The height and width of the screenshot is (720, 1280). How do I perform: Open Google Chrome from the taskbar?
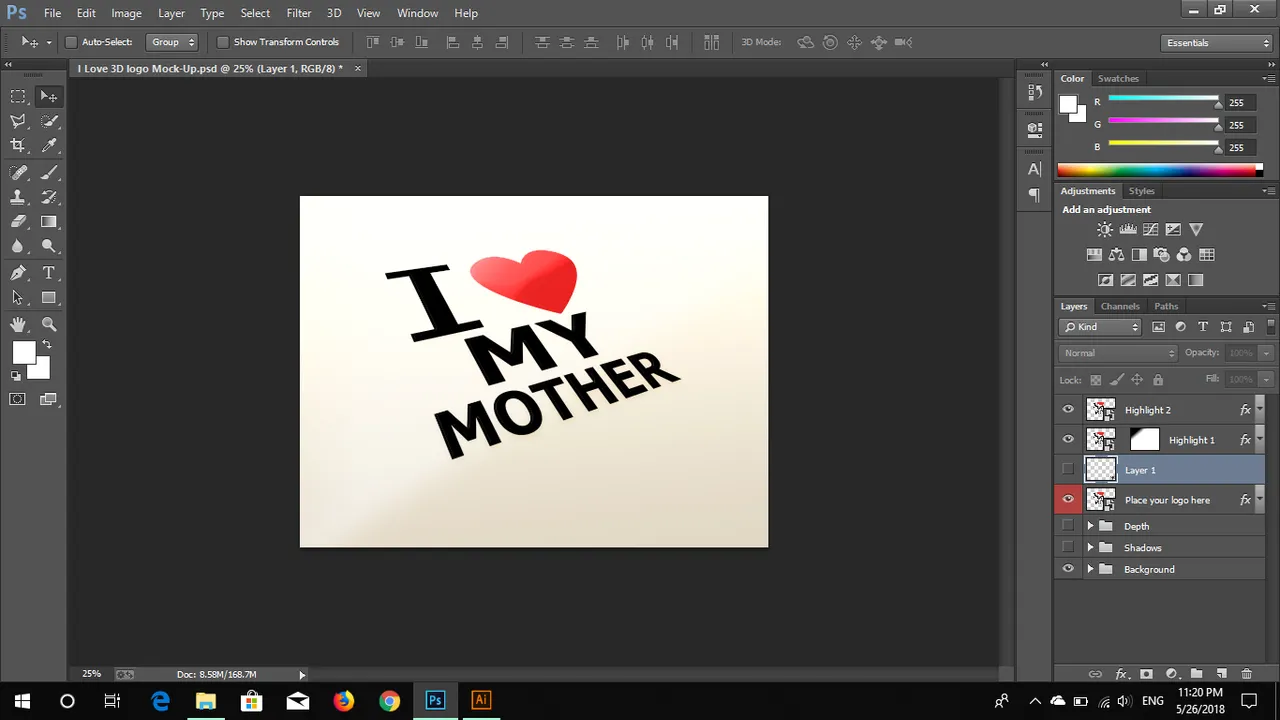pyautogui.click(x=390, y=700)
